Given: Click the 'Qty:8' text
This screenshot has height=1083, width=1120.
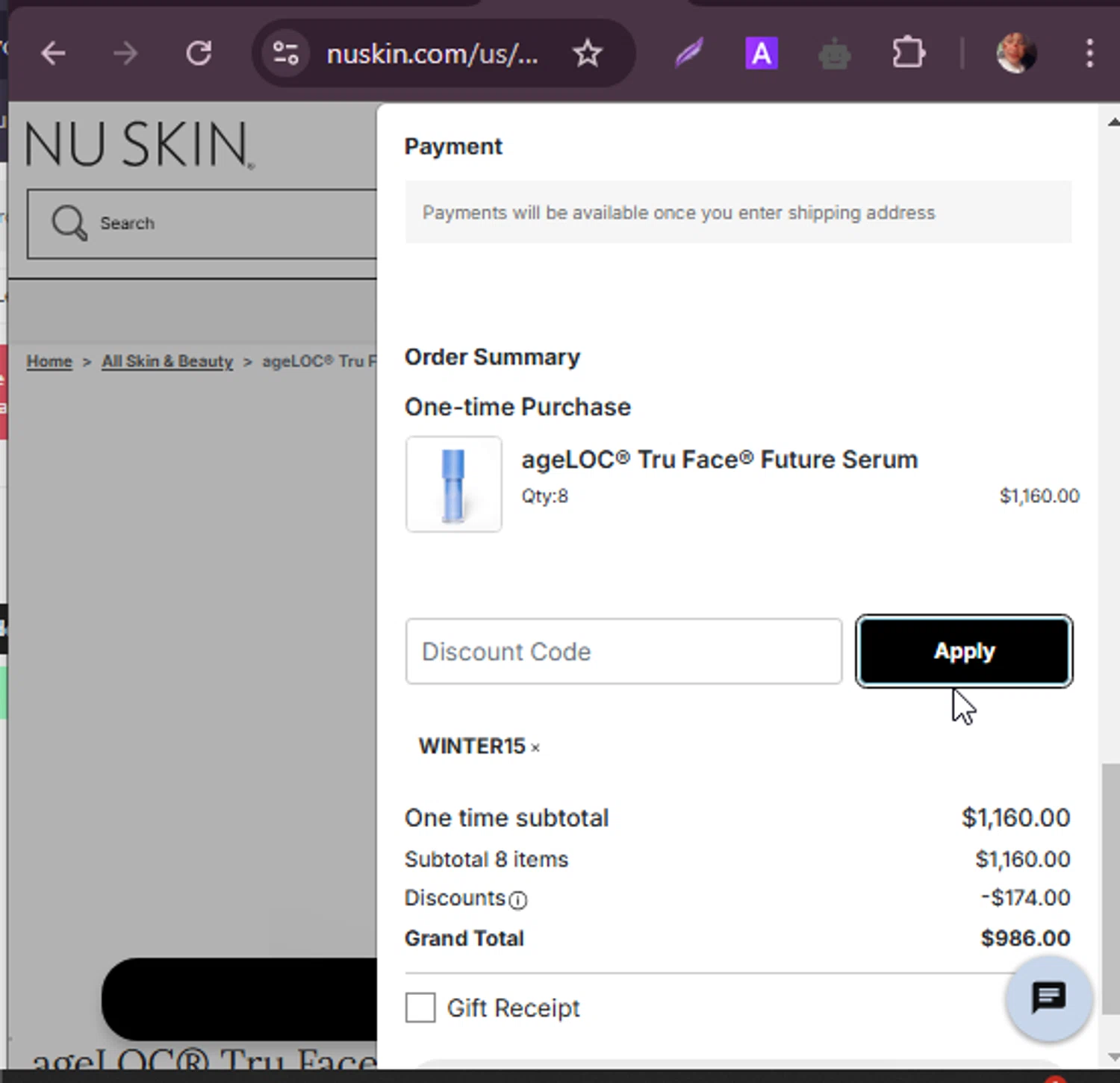Looking at the screenshot, I should coord(544,496).
